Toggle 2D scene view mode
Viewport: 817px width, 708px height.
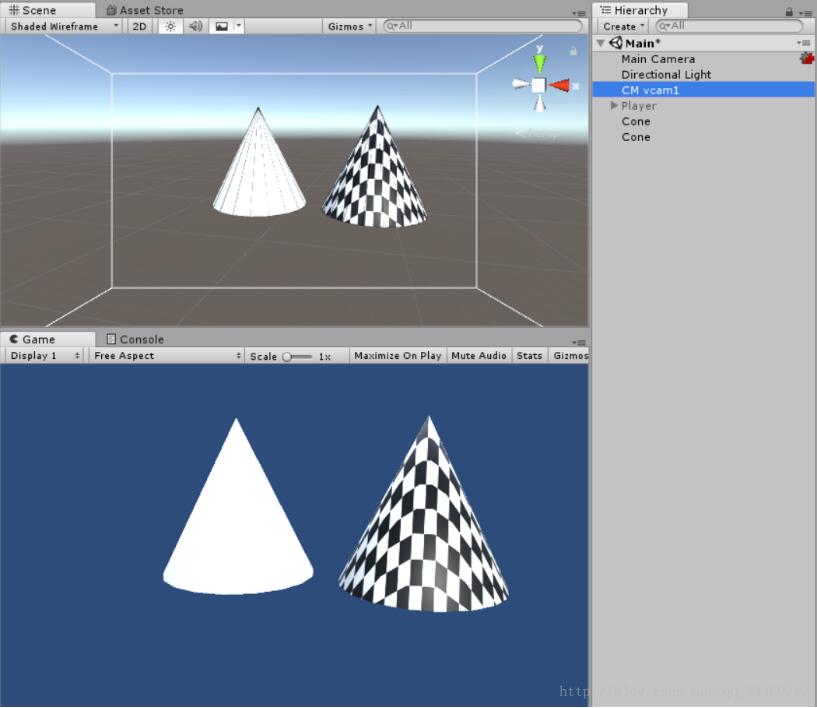pos(139,27)
